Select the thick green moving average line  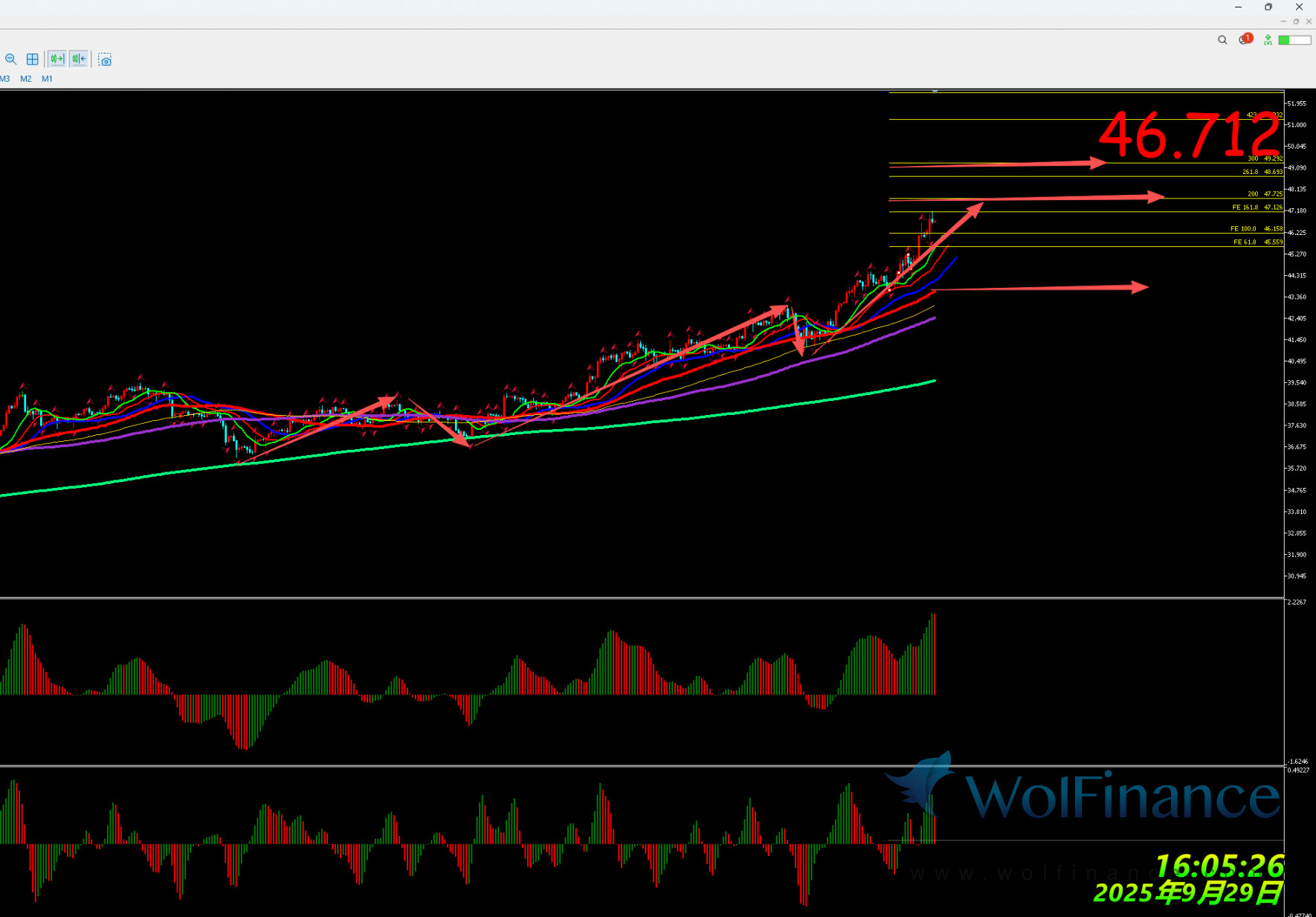pyautogui.click(x=669, y=420)
